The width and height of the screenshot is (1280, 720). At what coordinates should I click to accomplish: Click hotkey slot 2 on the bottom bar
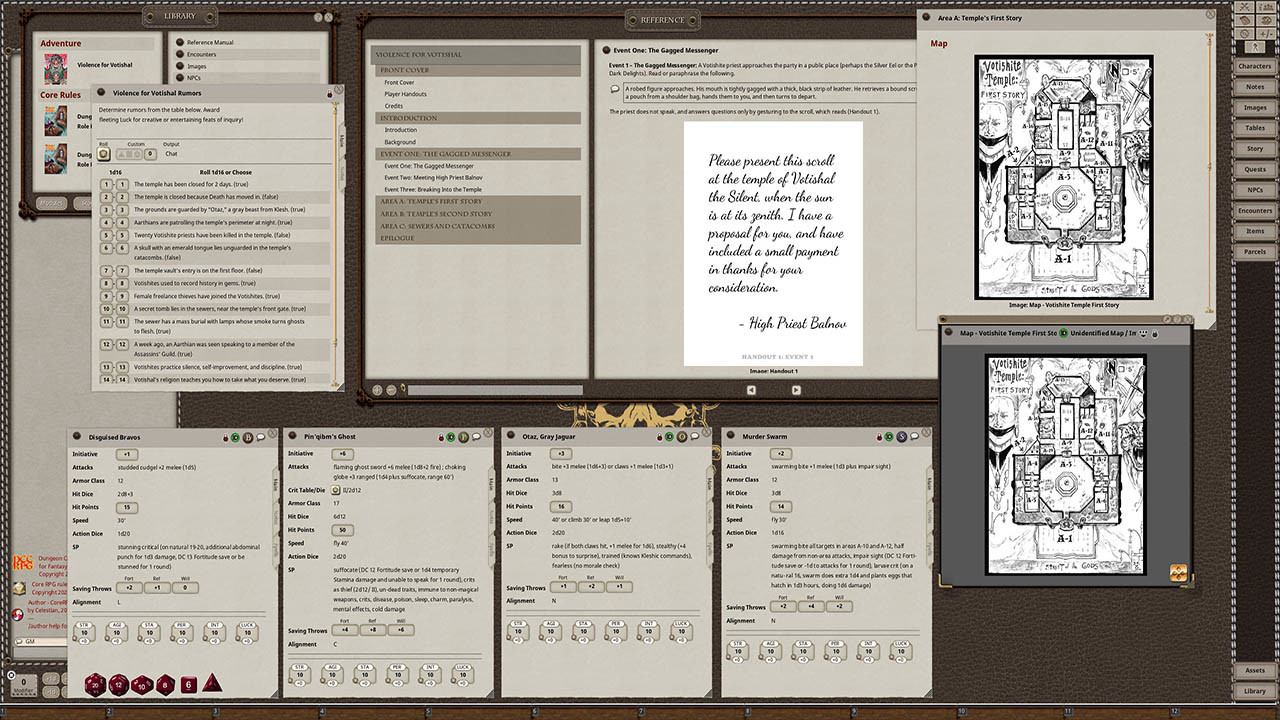coord(108,711)
